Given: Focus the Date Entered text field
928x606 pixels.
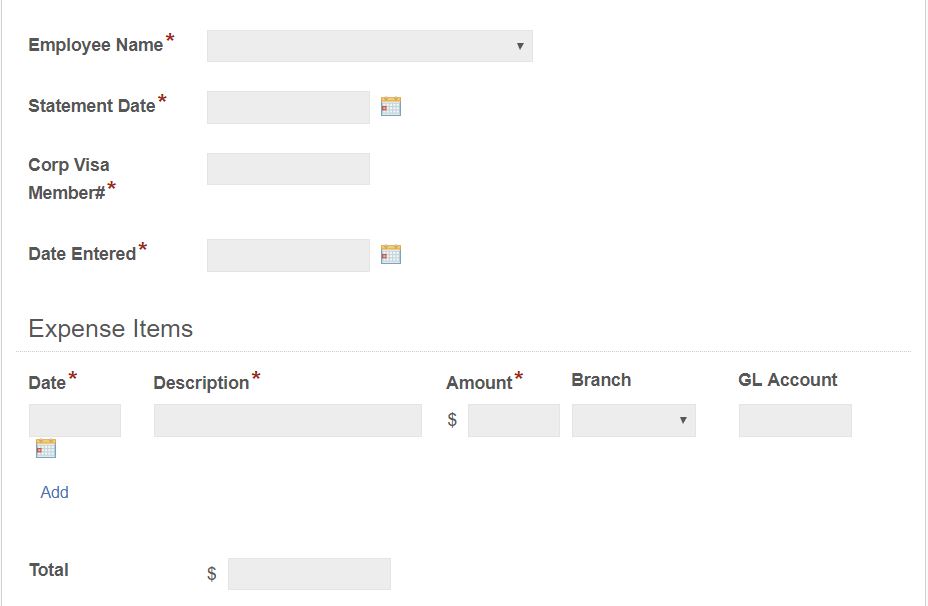Looking at the screenshot, I should [288, 255].
